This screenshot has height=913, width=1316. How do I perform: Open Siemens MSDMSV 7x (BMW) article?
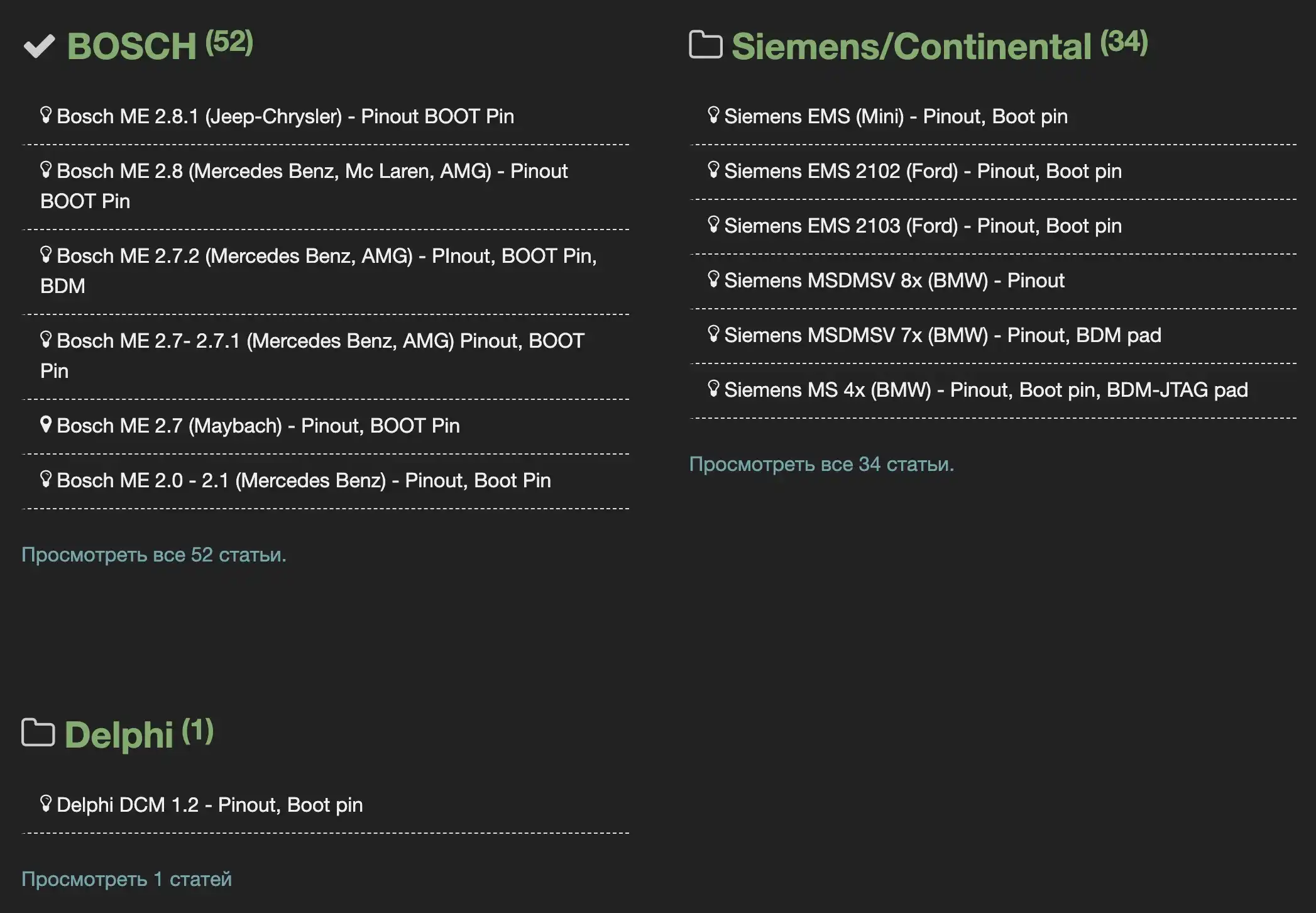pos(942,335)
